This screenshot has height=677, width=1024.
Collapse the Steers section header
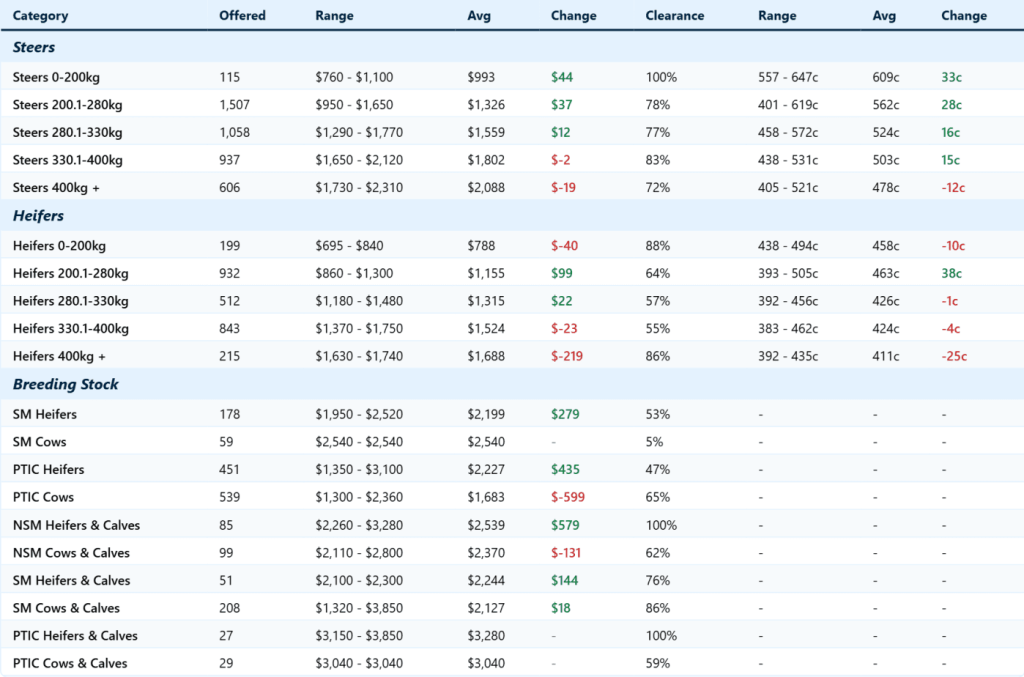pyautogui.click(x=32, y=47)
